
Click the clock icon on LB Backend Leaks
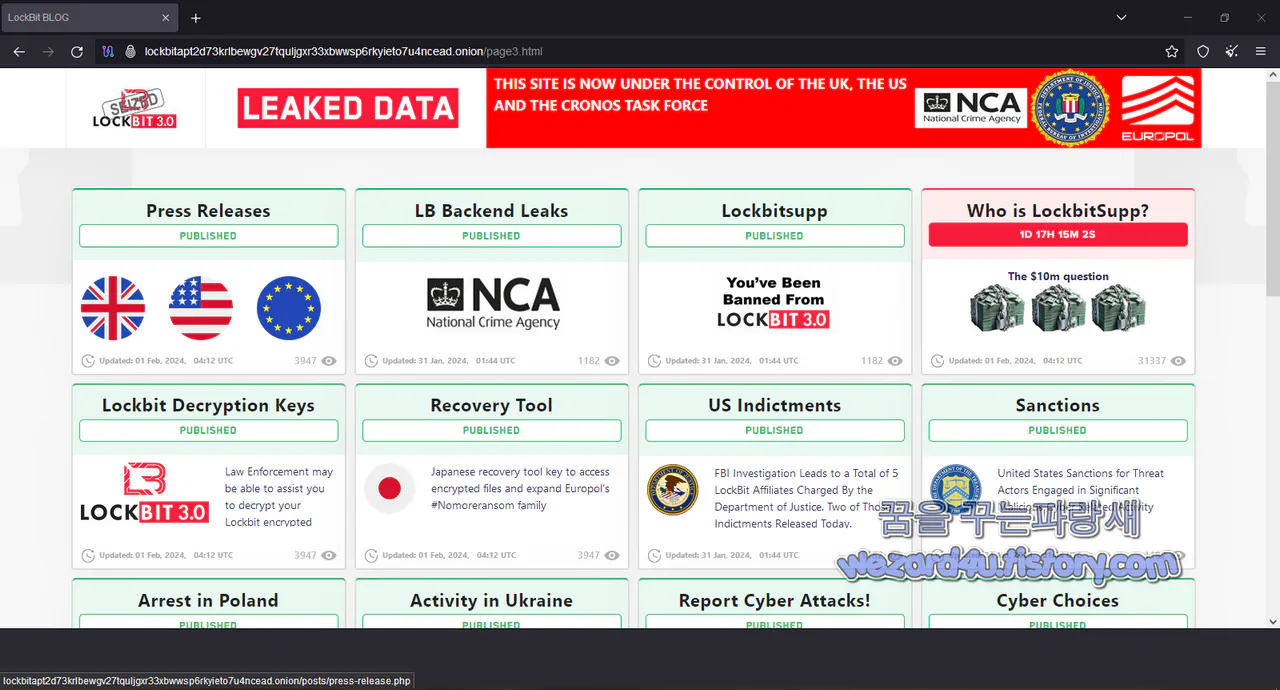371,361
